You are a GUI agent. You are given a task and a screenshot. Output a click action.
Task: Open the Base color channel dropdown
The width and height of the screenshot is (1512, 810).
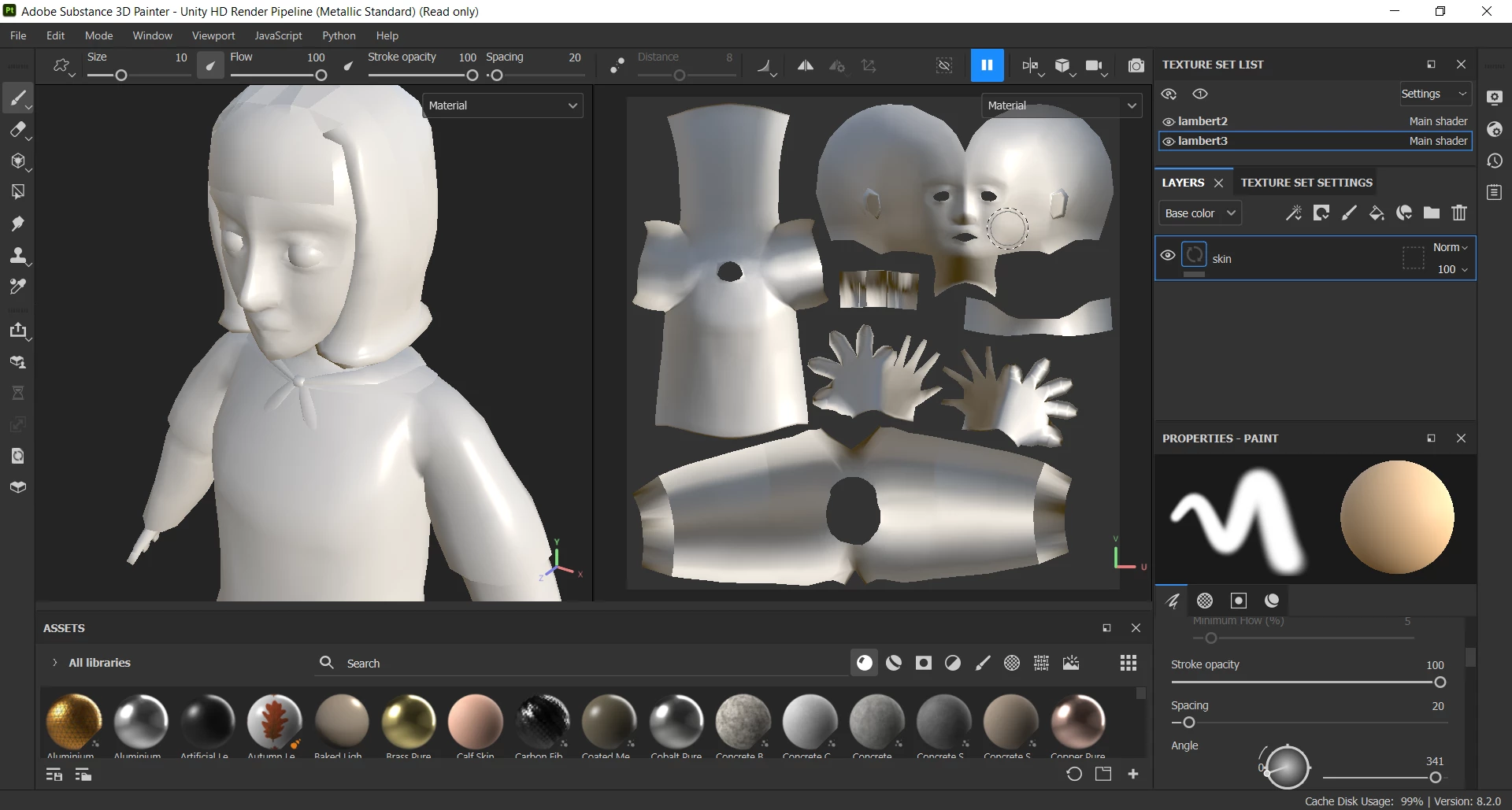[1199, 213]
